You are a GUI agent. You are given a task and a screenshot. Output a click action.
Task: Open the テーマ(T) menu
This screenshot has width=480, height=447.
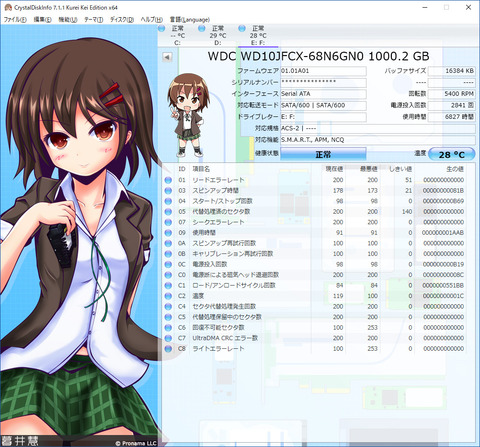[x=93, y=19]
